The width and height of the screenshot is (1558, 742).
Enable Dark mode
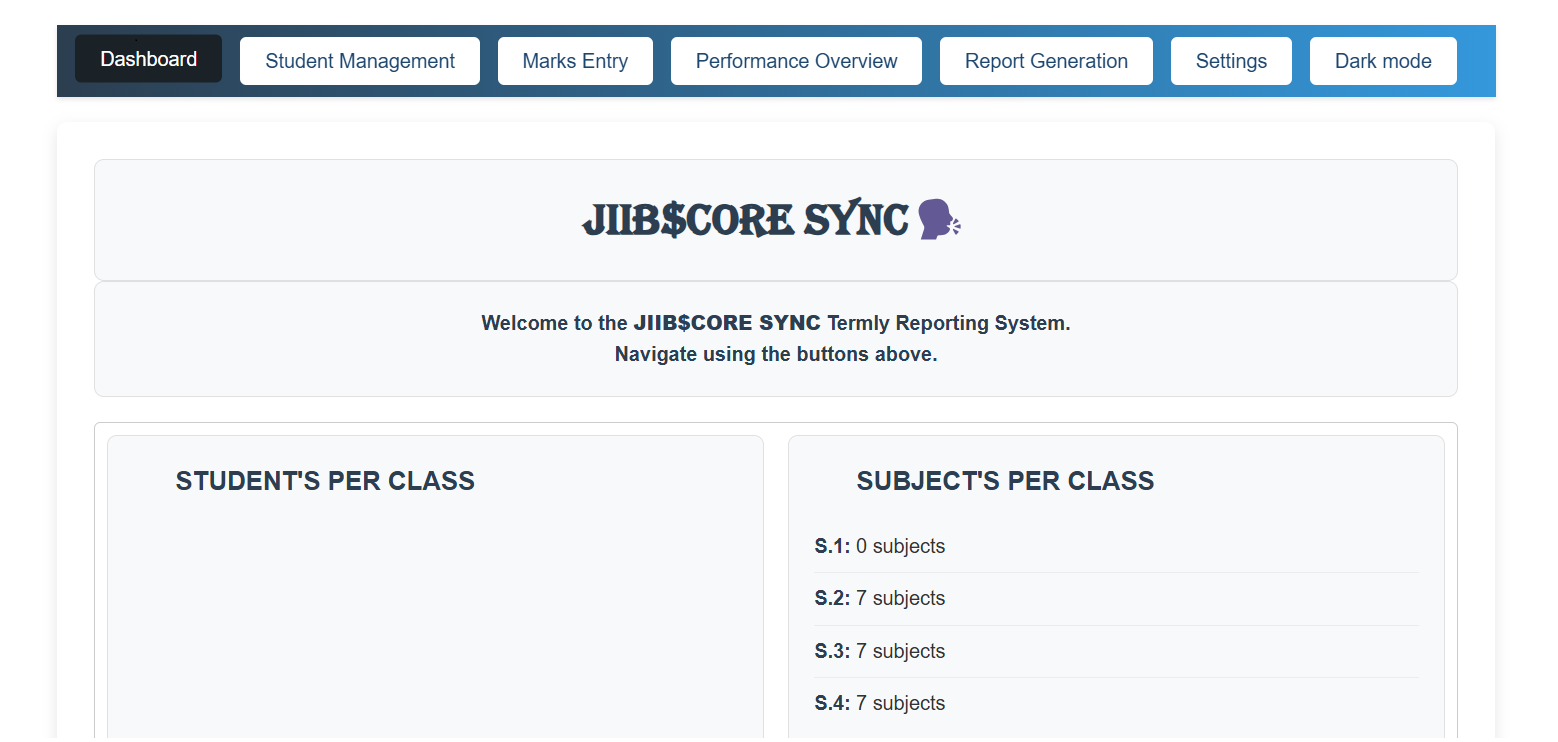tap(1383, 61)
